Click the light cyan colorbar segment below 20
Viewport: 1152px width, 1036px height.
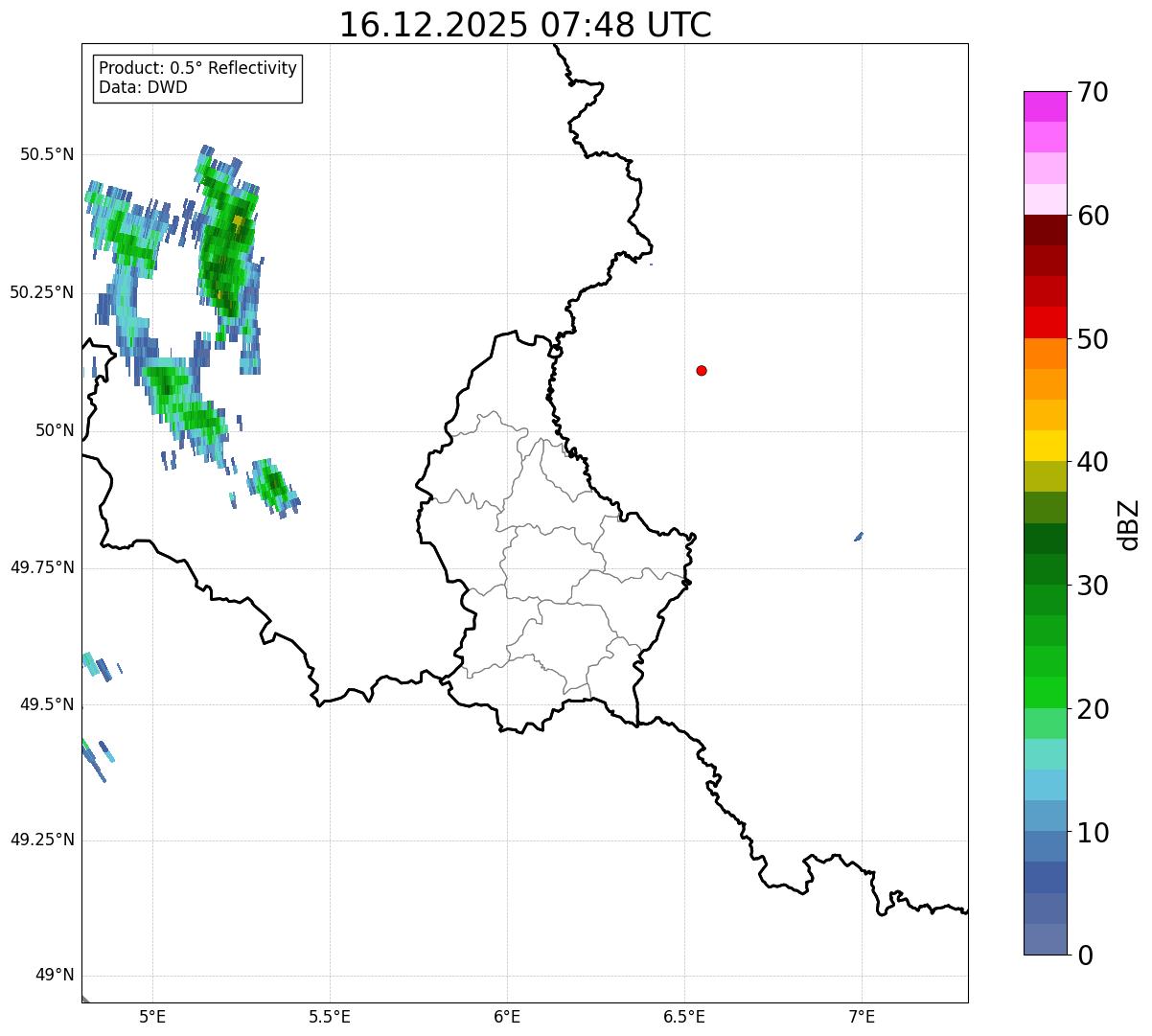(1045, 754)
